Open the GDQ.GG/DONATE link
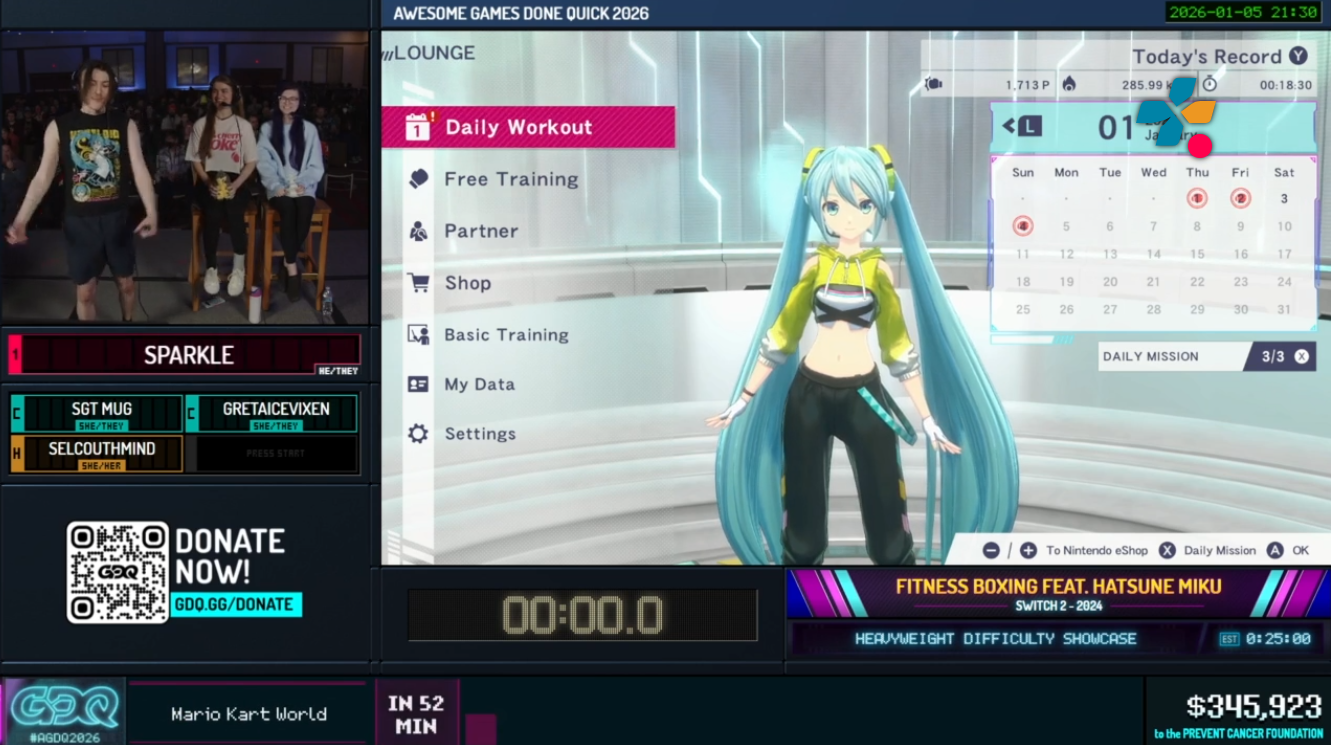 pyautogui.click(x=237, y=605)
